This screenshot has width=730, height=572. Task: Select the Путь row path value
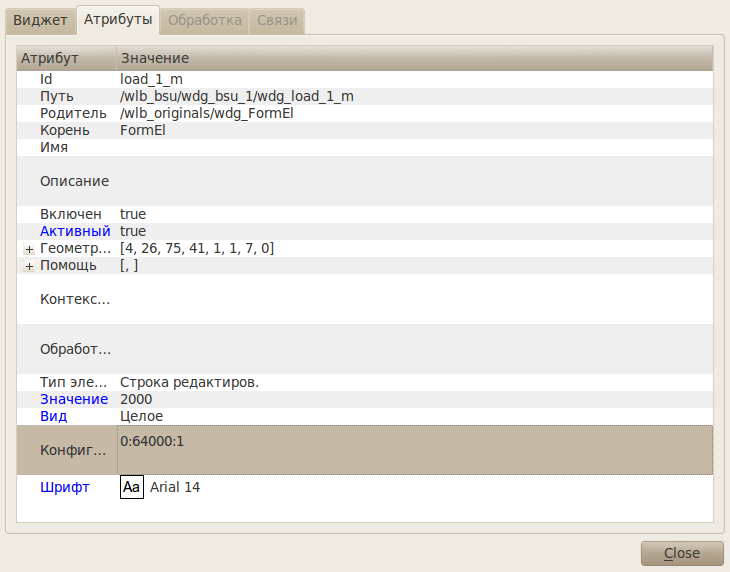[x=236, y=96]
